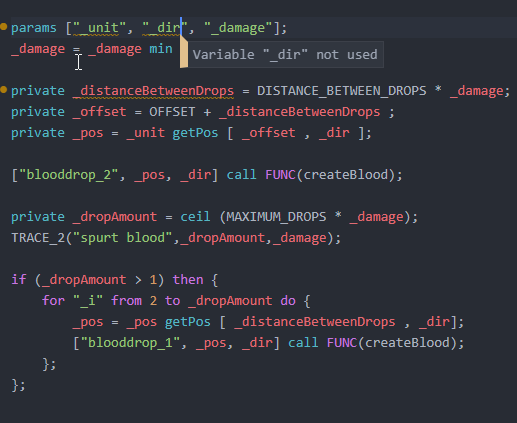Click "_dir" string in params array

pyautogui.click(x=165, y=28)
